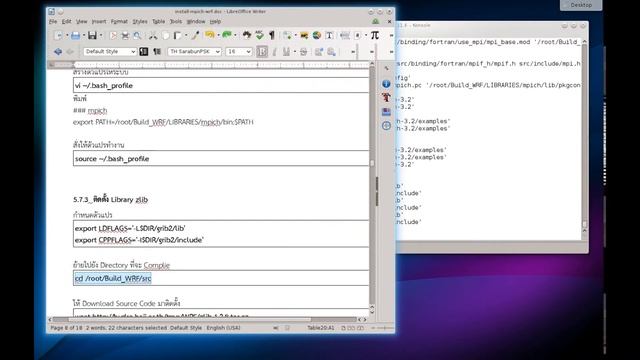
Task: Click the word count in the status bar
Action: [x=126, y=328]
